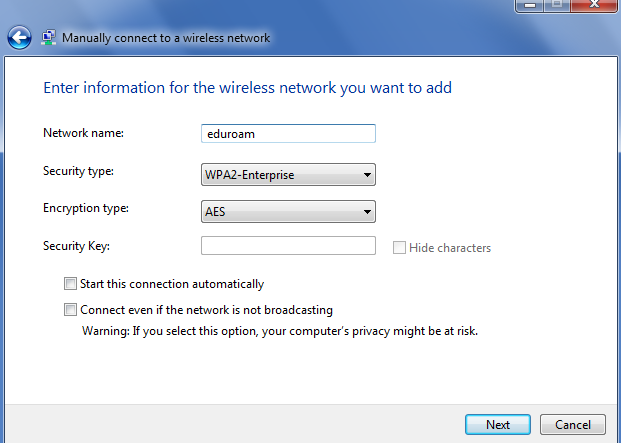
Task: Cancel the wireless network setup
Action: point(573,425)
